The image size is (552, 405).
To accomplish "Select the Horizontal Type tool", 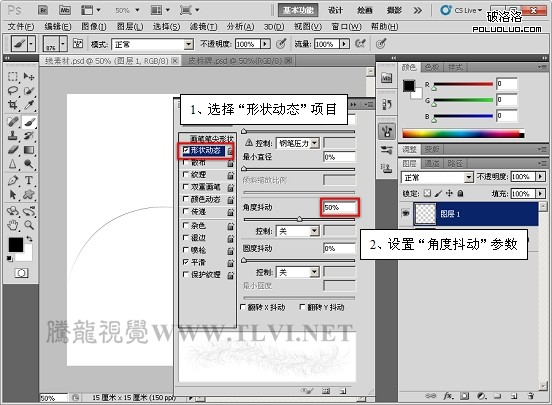I will tap(29, 181).
